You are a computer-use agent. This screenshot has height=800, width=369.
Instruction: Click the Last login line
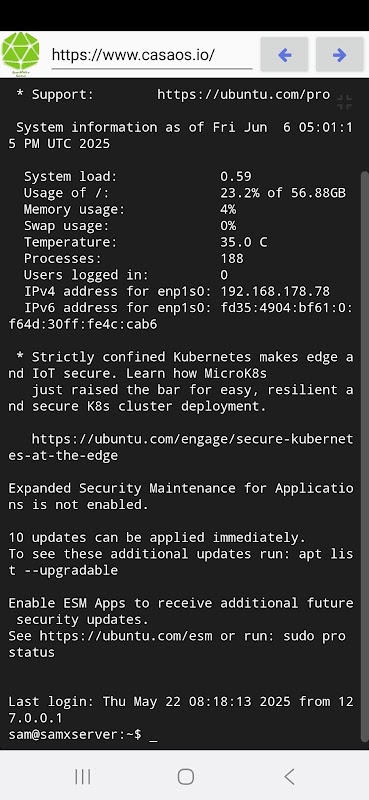181,710
